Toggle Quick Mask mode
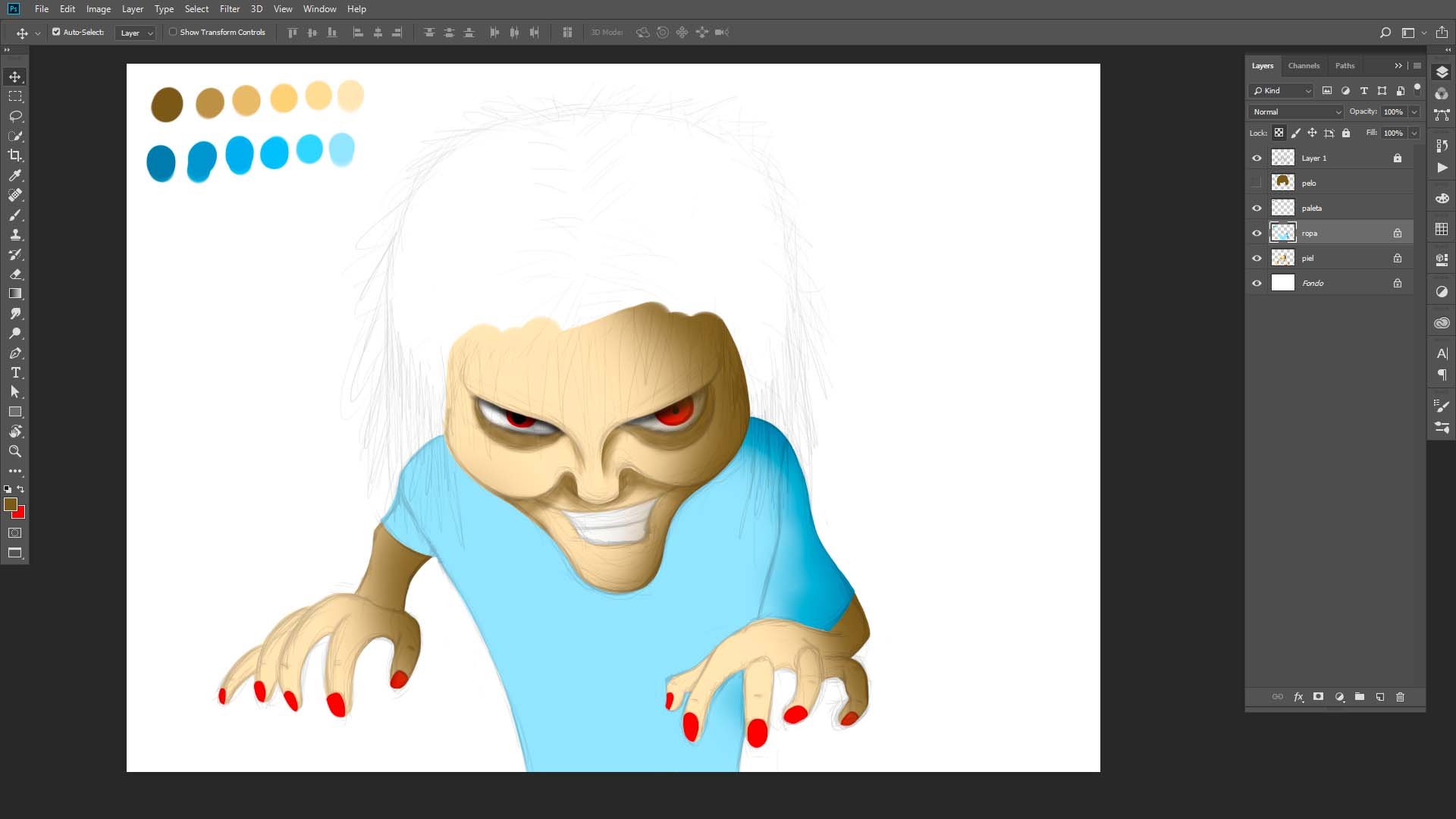 click(15, 533)
